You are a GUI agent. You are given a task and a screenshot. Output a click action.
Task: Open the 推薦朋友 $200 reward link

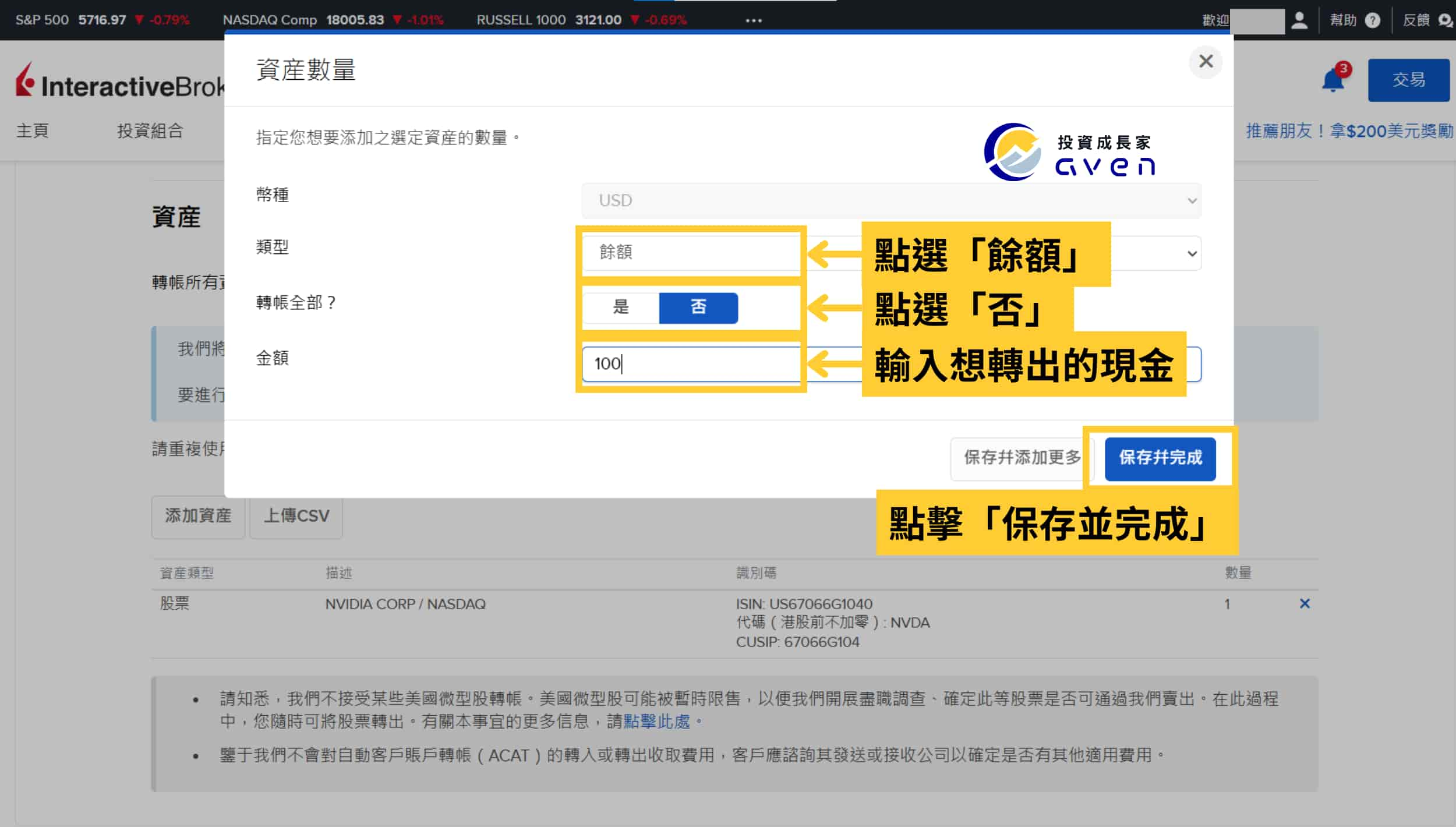tap(1349, 130)
